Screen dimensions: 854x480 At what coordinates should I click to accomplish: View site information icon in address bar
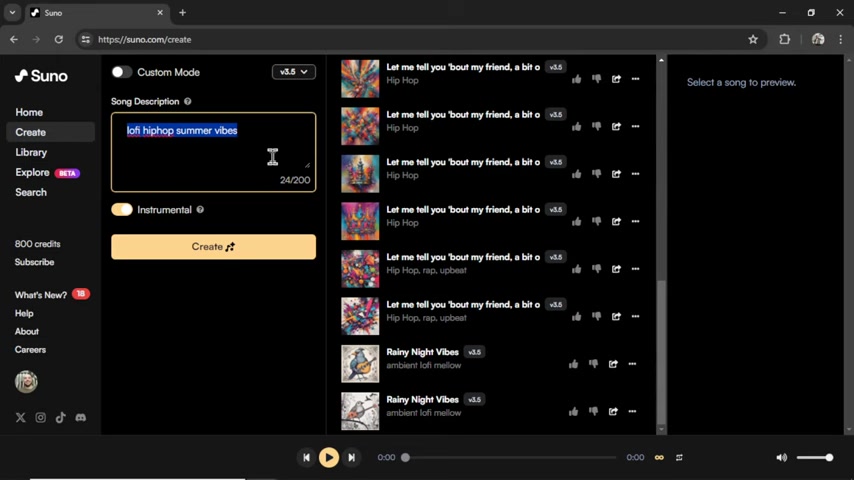point(86,39)
